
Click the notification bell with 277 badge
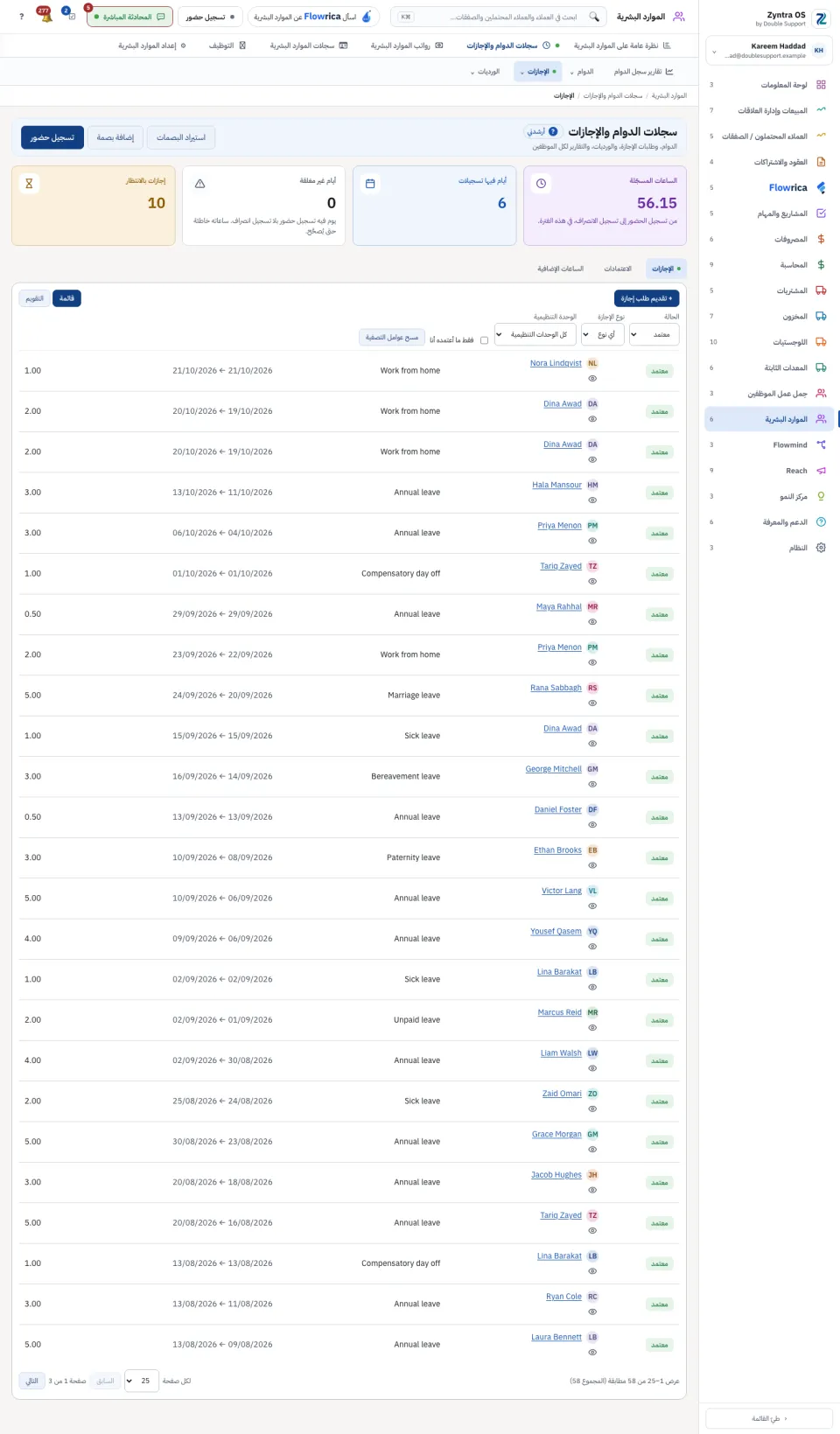(45, 16)
